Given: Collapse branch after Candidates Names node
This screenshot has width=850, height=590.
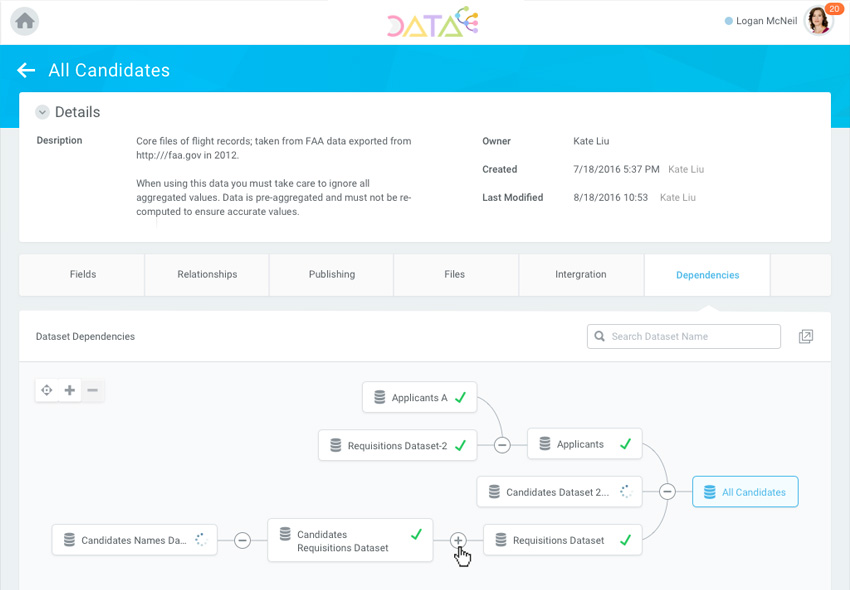Looking at the screenshot, I should pos(242,540).
